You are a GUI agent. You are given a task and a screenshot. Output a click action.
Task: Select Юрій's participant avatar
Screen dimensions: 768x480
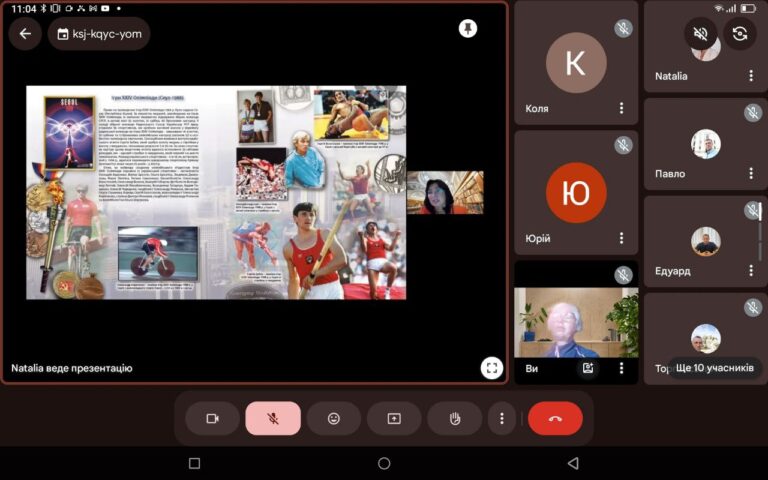(x=576, y=192)
